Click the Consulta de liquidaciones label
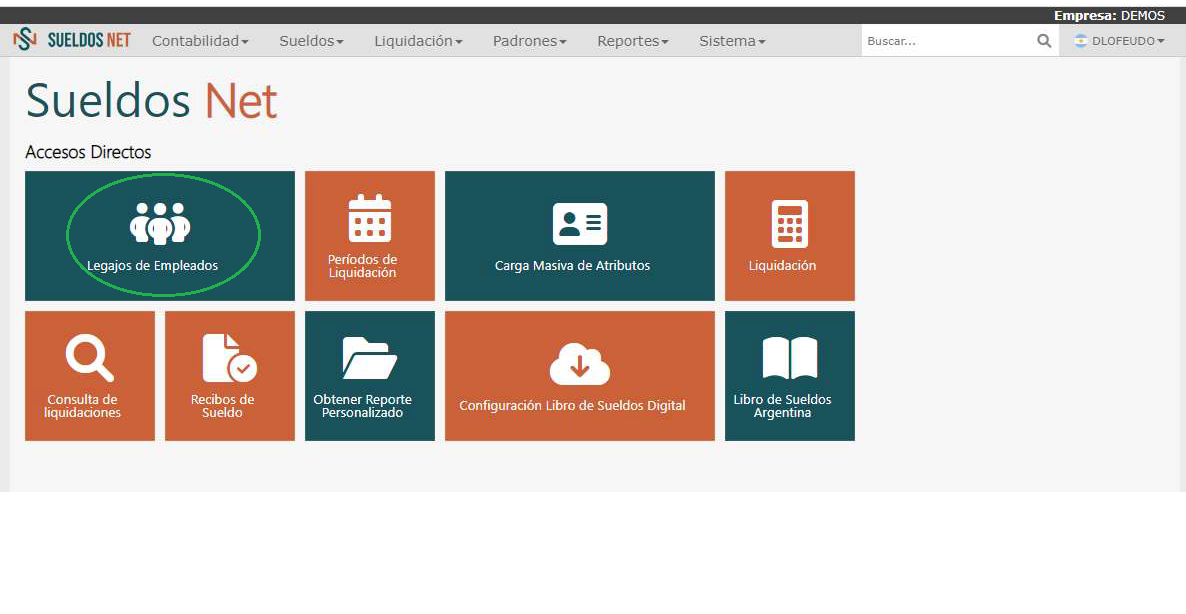This screenshot has height=614, width=1186. click(x=82, y=406)
